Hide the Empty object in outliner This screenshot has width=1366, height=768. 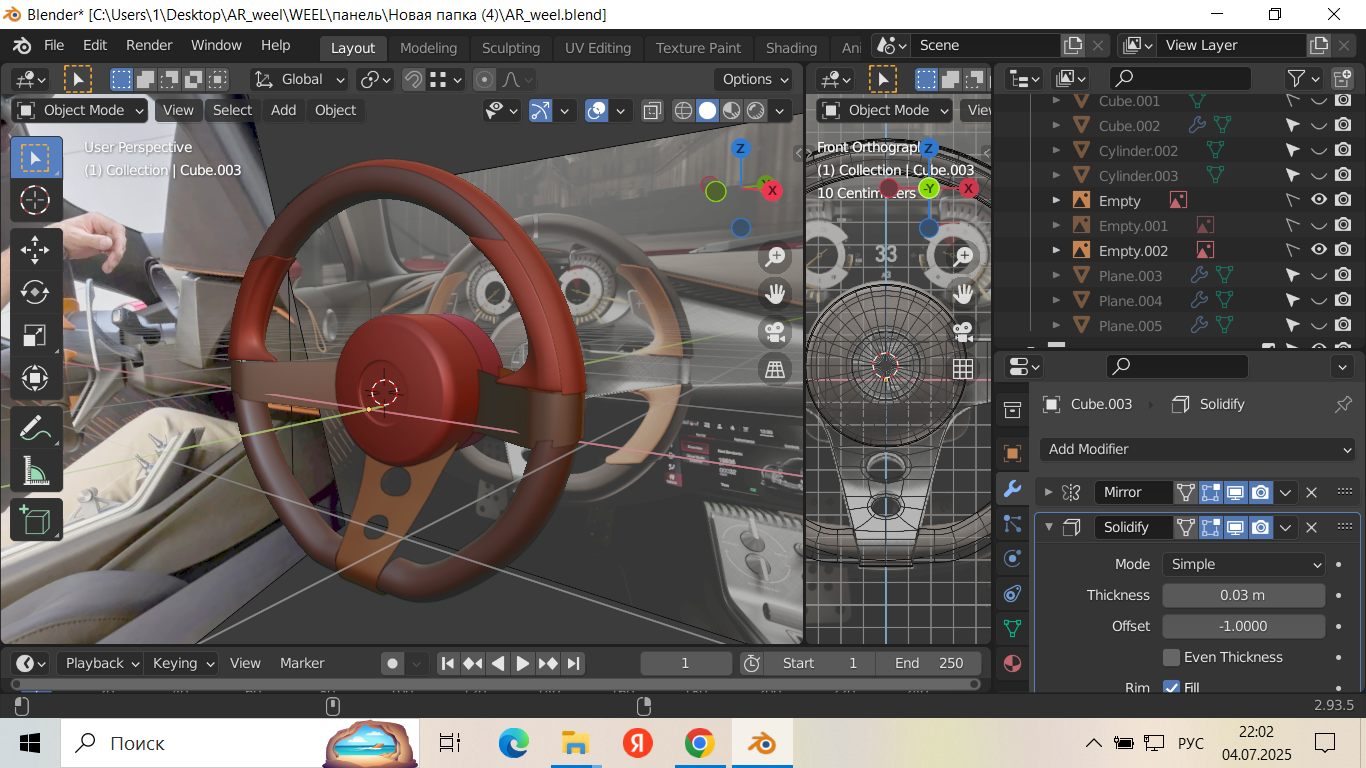(x=1318, y=200)
